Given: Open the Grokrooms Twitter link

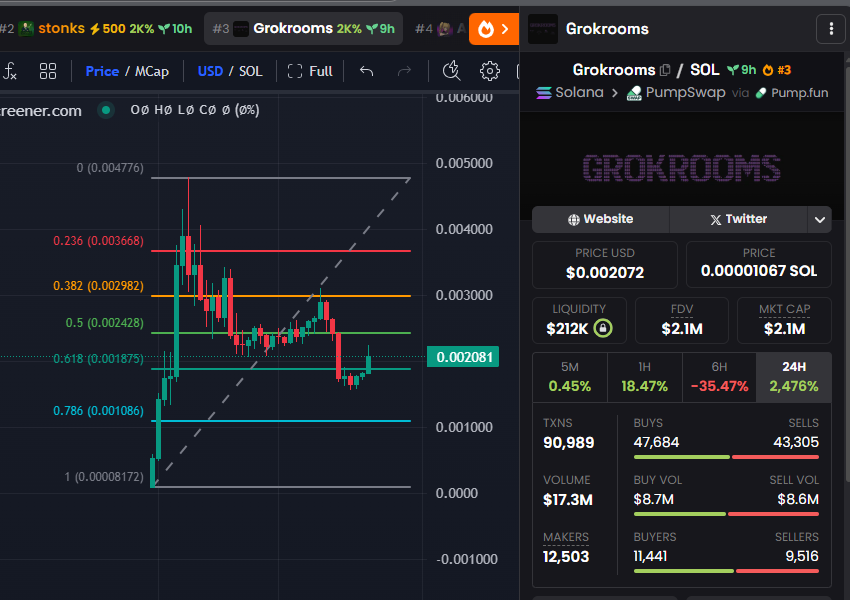Looking at the screenshot, I should (x=738, y=219).
